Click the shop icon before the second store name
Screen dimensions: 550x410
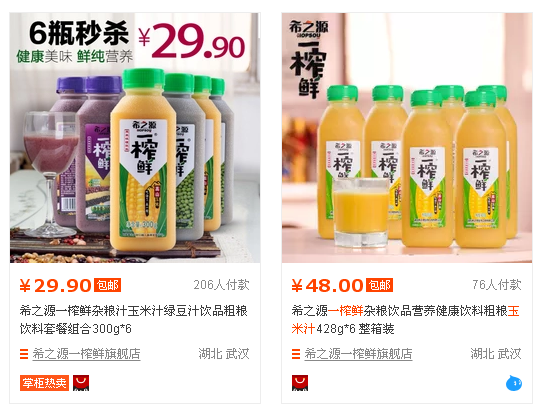(x=296, y=354)
